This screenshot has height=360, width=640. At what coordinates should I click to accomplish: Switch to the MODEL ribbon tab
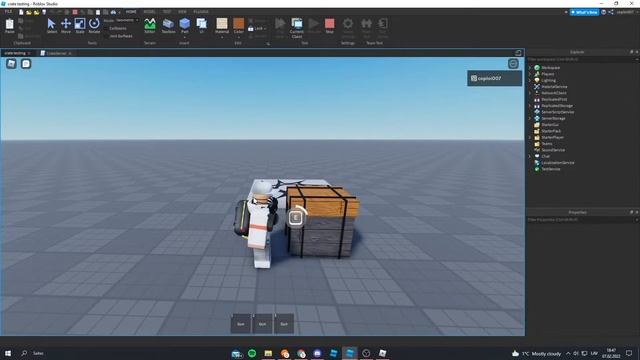tap(149, 12)
